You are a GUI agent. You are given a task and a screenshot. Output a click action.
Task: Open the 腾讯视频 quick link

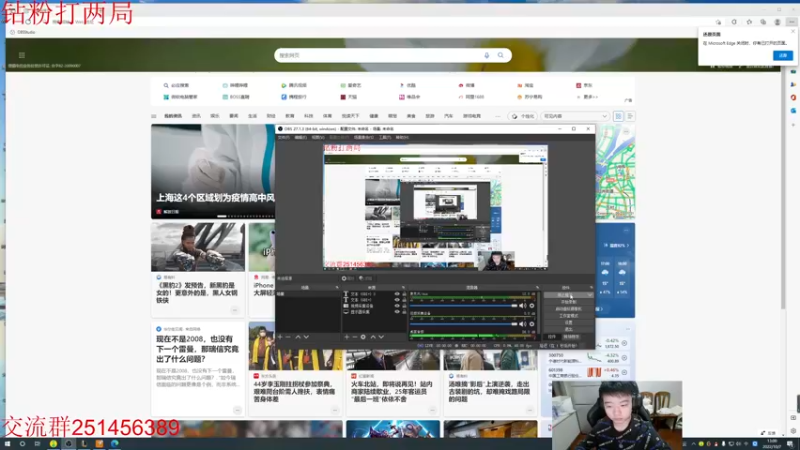click(x=294, y=85)
